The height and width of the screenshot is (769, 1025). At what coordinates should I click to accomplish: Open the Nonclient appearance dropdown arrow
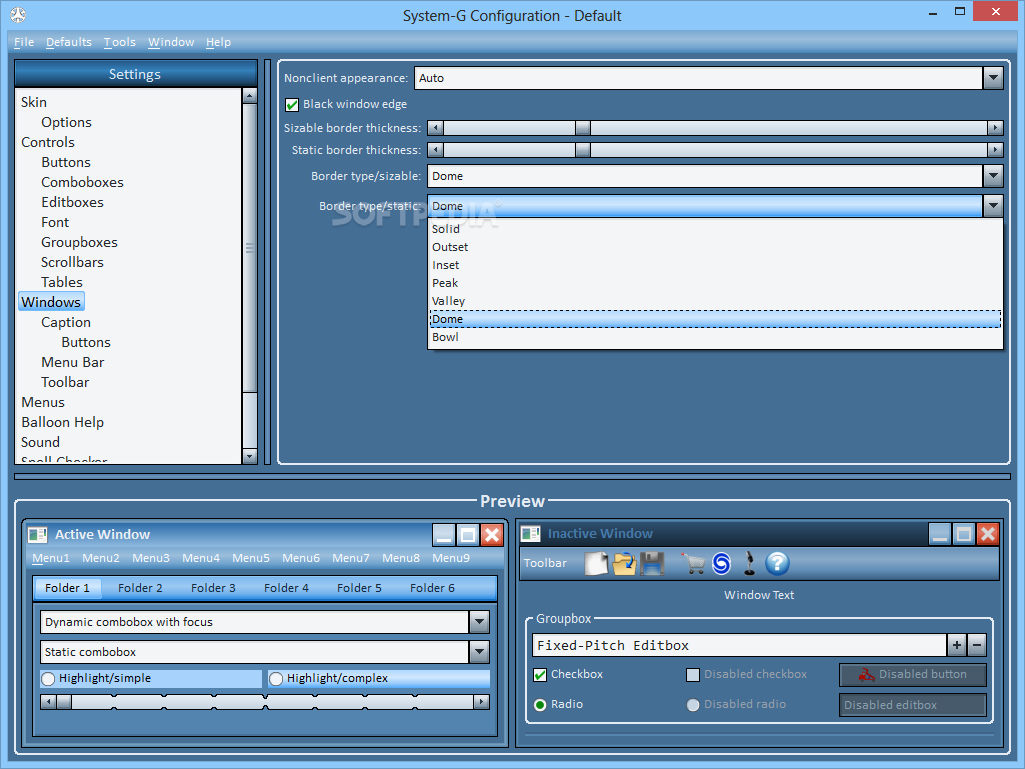[x=993, y=78]
